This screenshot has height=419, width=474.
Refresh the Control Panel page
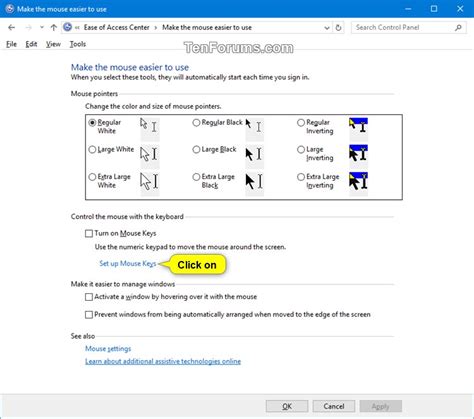[x=338, y=28]
